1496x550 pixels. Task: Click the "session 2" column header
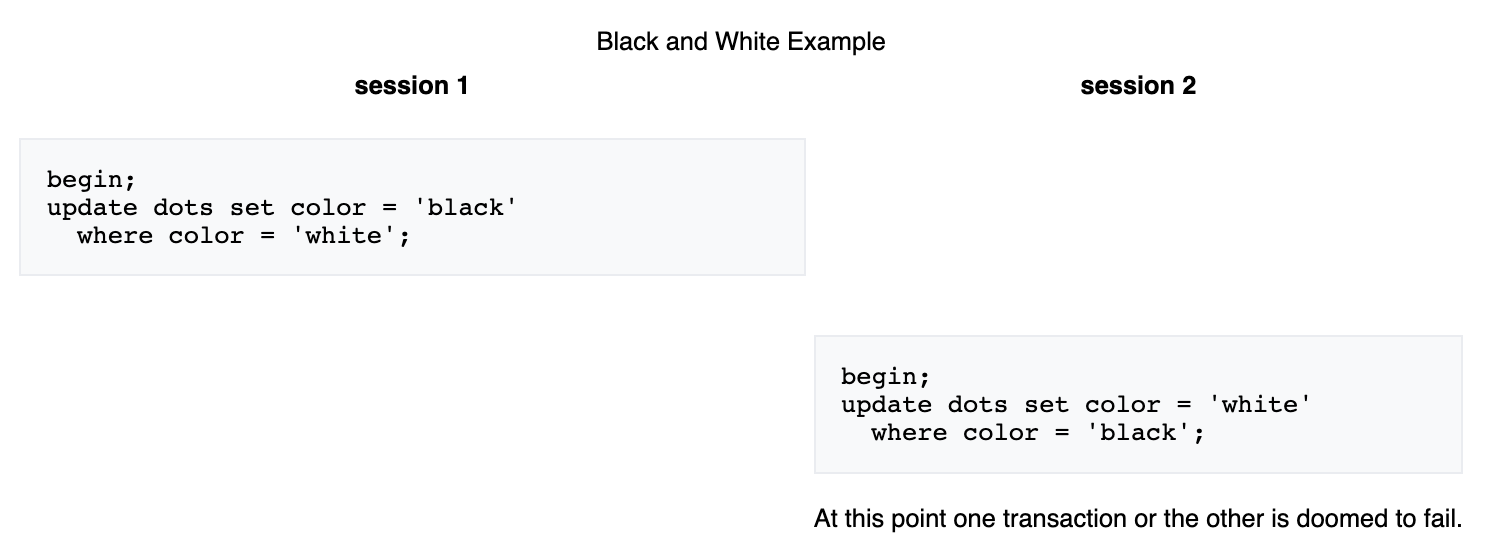[x=1137, y=86]
